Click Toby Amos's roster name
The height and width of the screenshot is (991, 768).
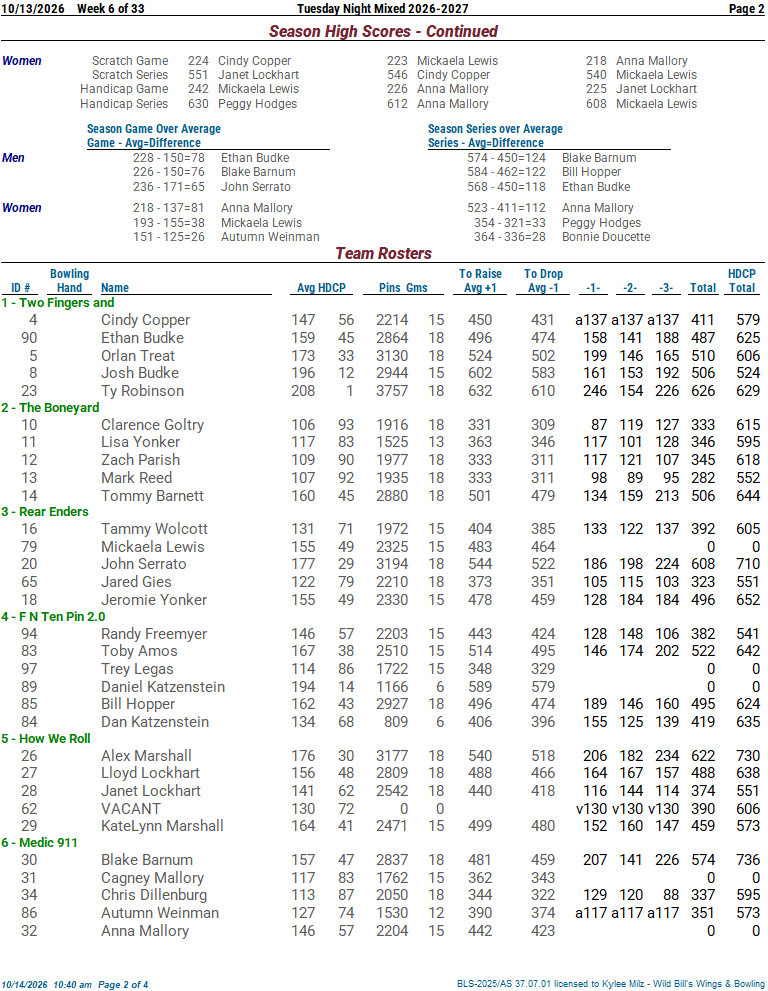(139, 652)
